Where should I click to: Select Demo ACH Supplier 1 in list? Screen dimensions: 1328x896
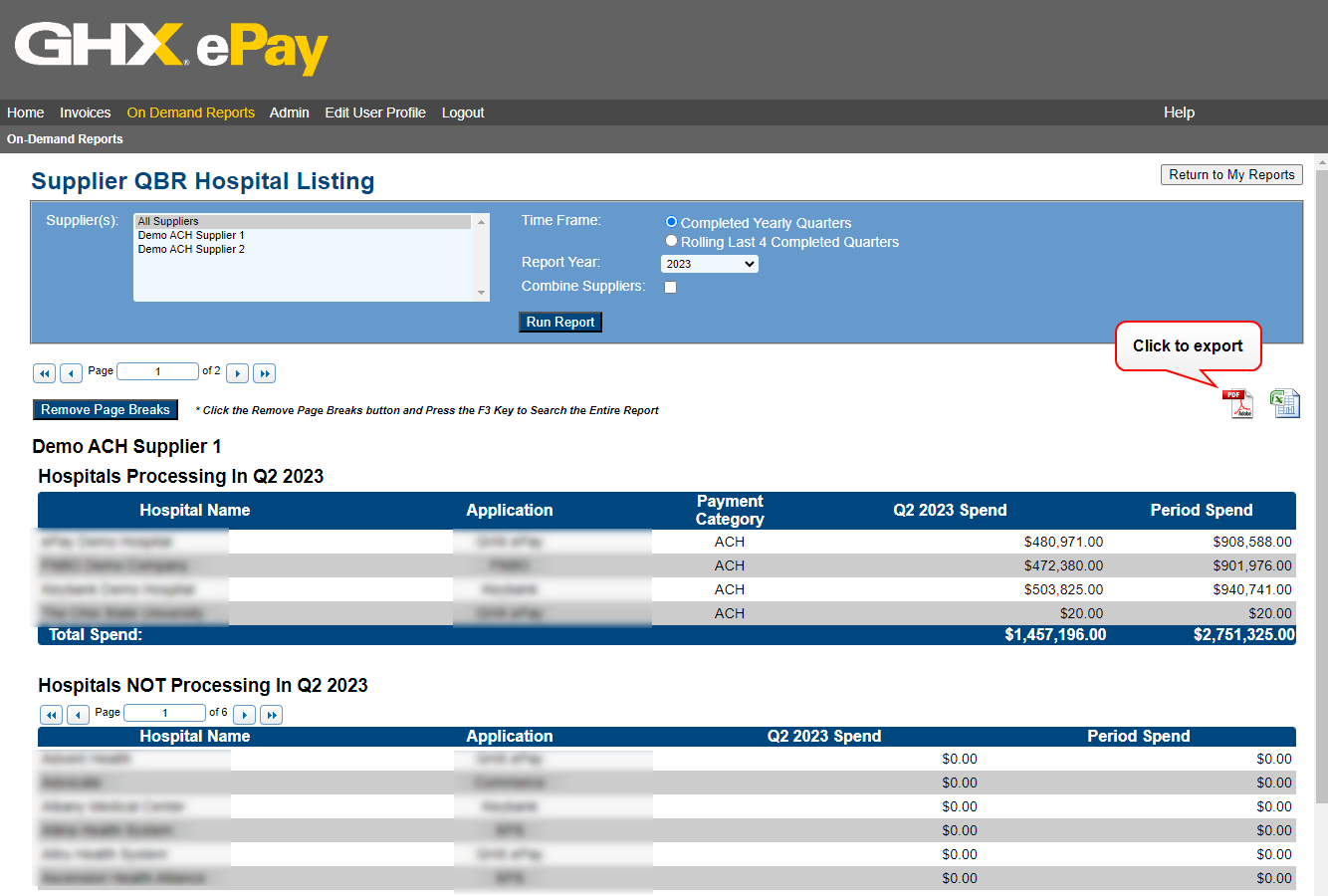click(304, 235)
